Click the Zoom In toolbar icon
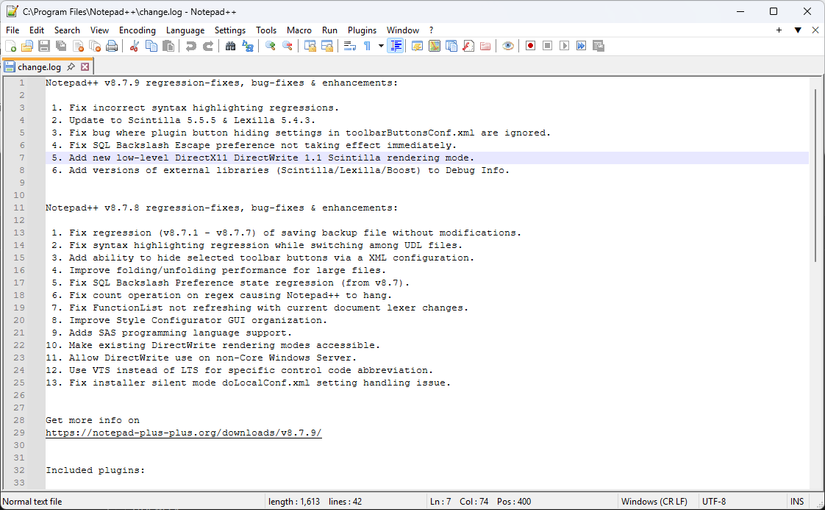 point(270,46)
